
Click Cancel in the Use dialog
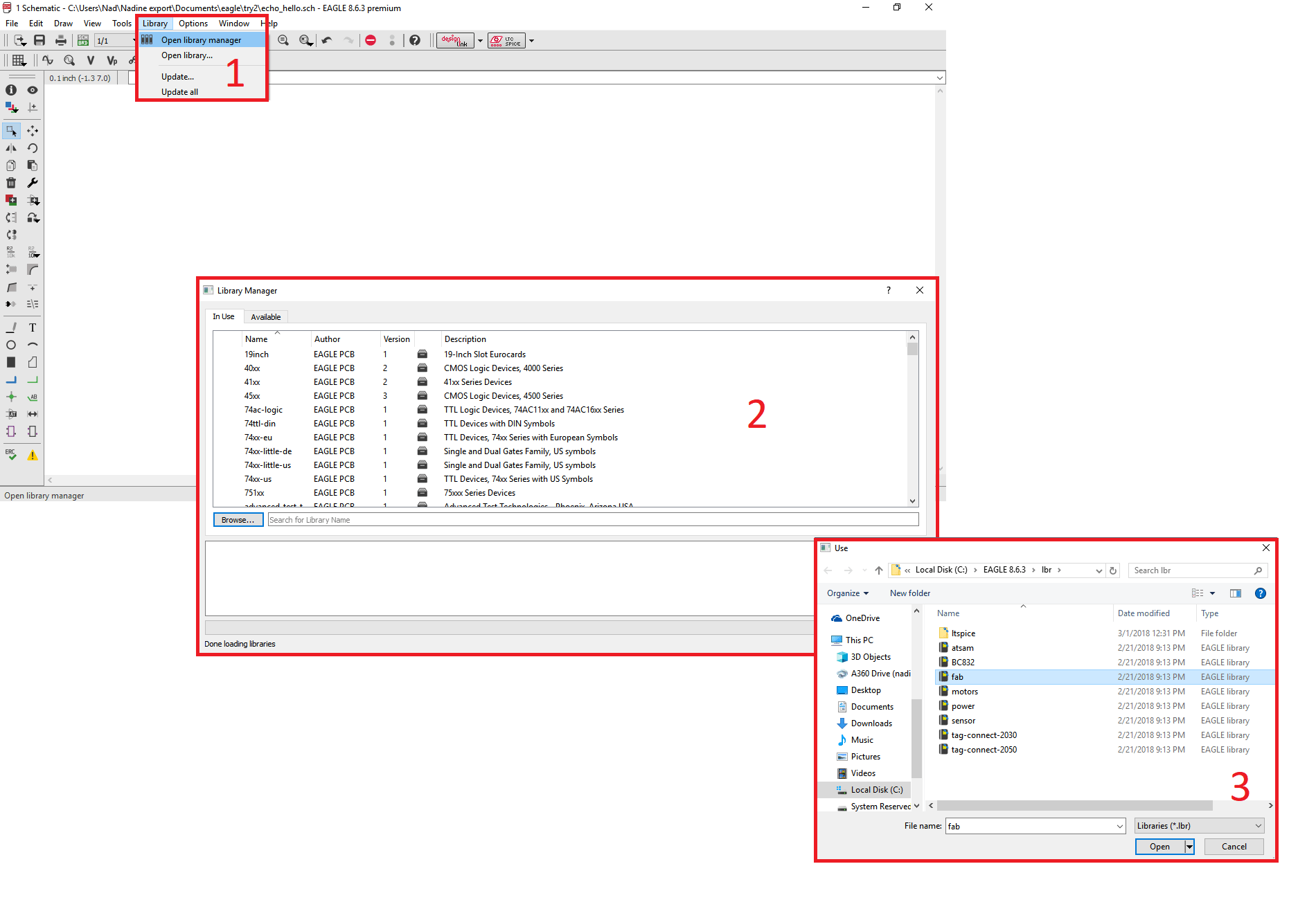(1234, 847)
